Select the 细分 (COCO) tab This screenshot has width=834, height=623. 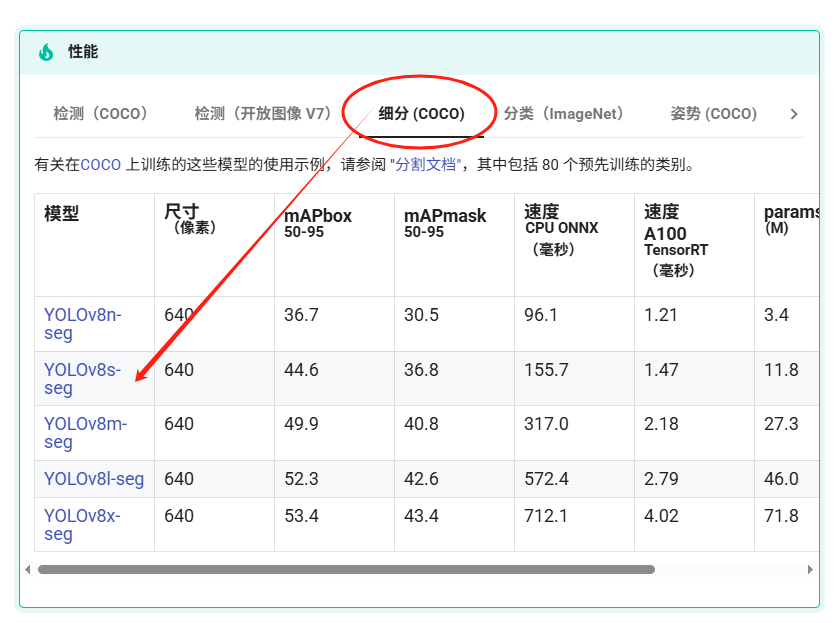click(x=421, y=113)
